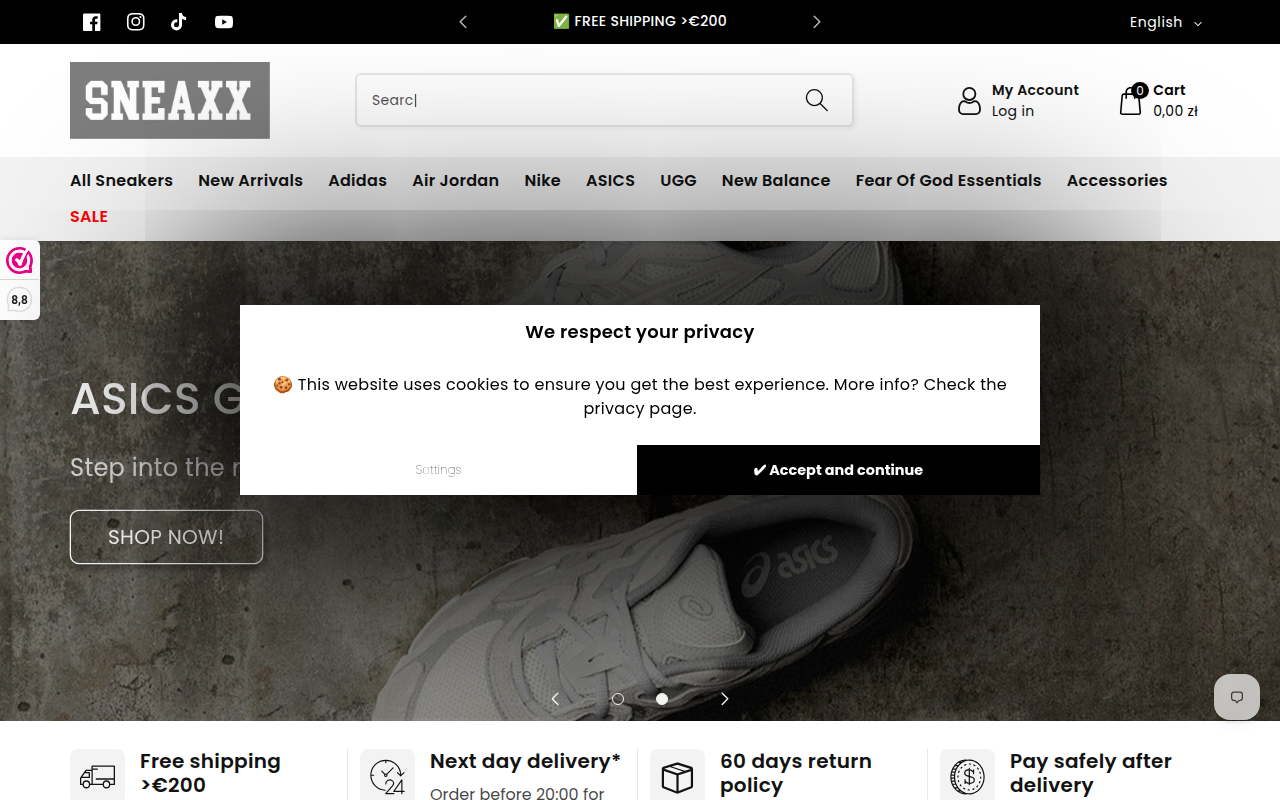Viewport: 1280px width, 800px height.
Task: Open the YouTube channel link
Action: [224, 22]
